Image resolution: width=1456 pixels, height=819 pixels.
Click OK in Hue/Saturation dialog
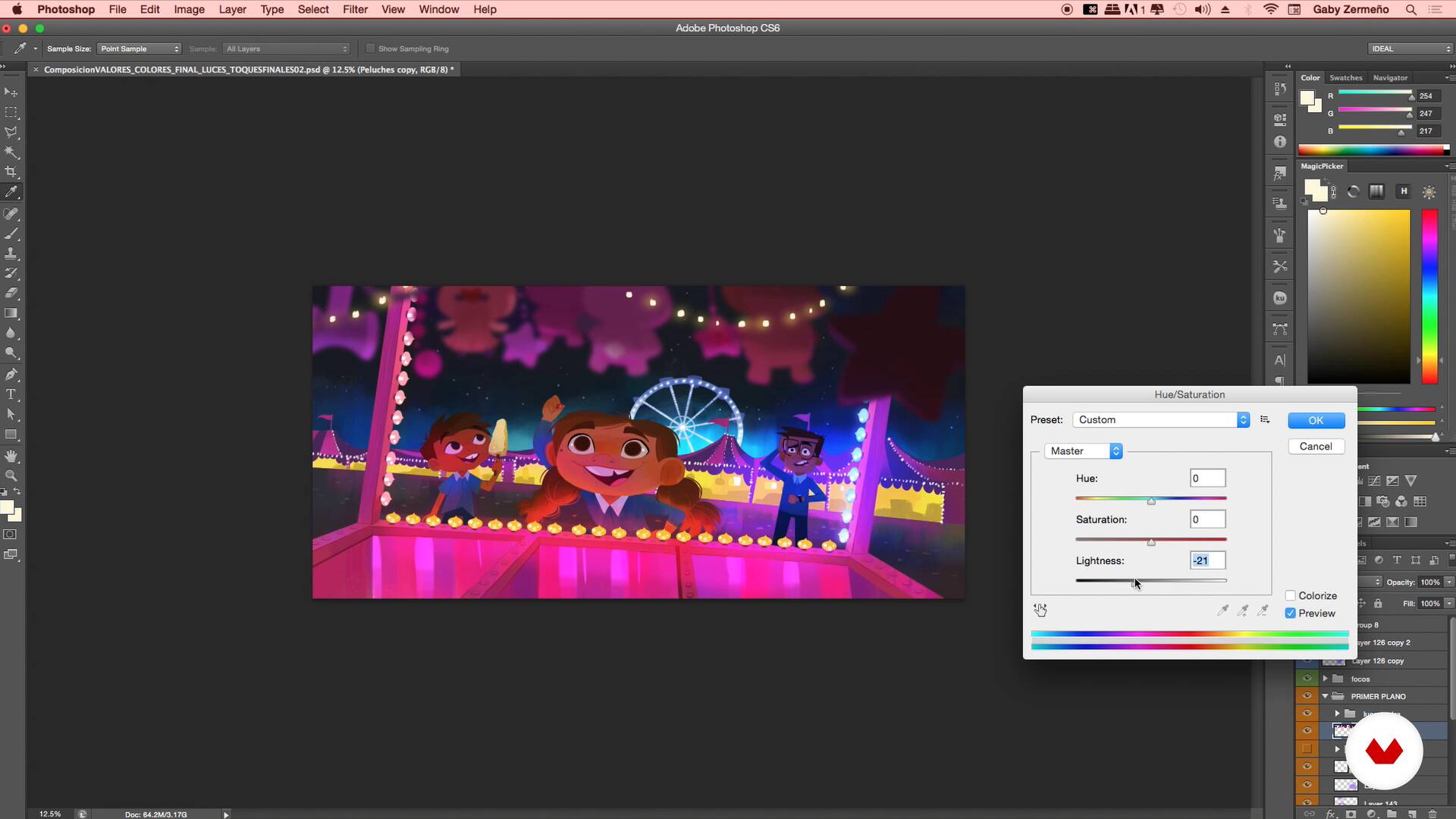pos(1316,420)
